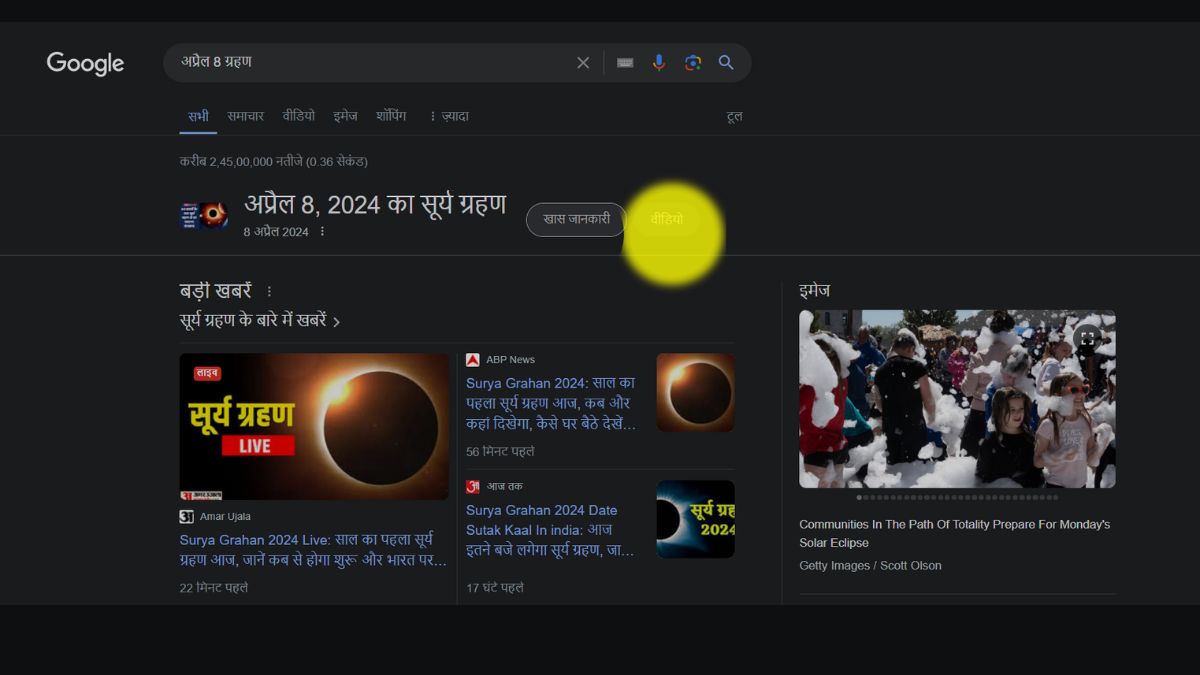This screenshot has height=675, width=1200.
Task: Switch to the समाचार tab
Action: [245, 116]
